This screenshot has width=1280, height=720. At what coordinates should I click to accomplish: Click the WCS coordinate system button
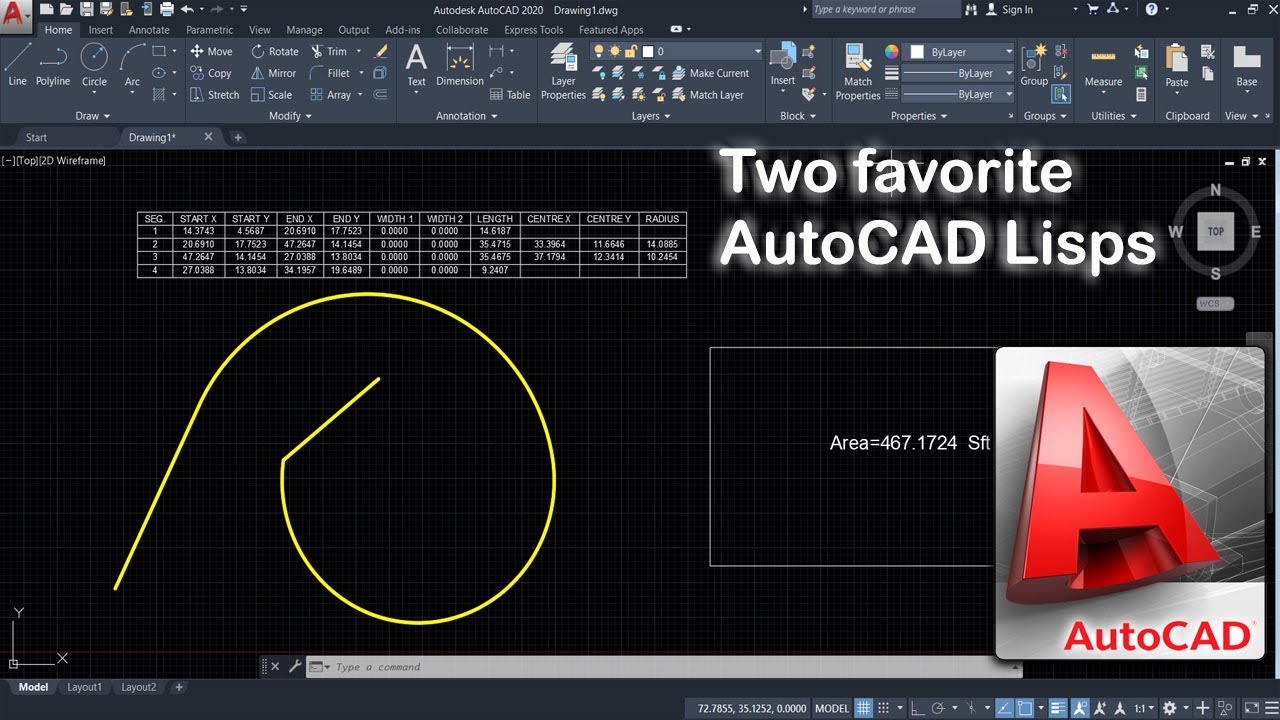pyautogui.click(x=1214, y=304)
